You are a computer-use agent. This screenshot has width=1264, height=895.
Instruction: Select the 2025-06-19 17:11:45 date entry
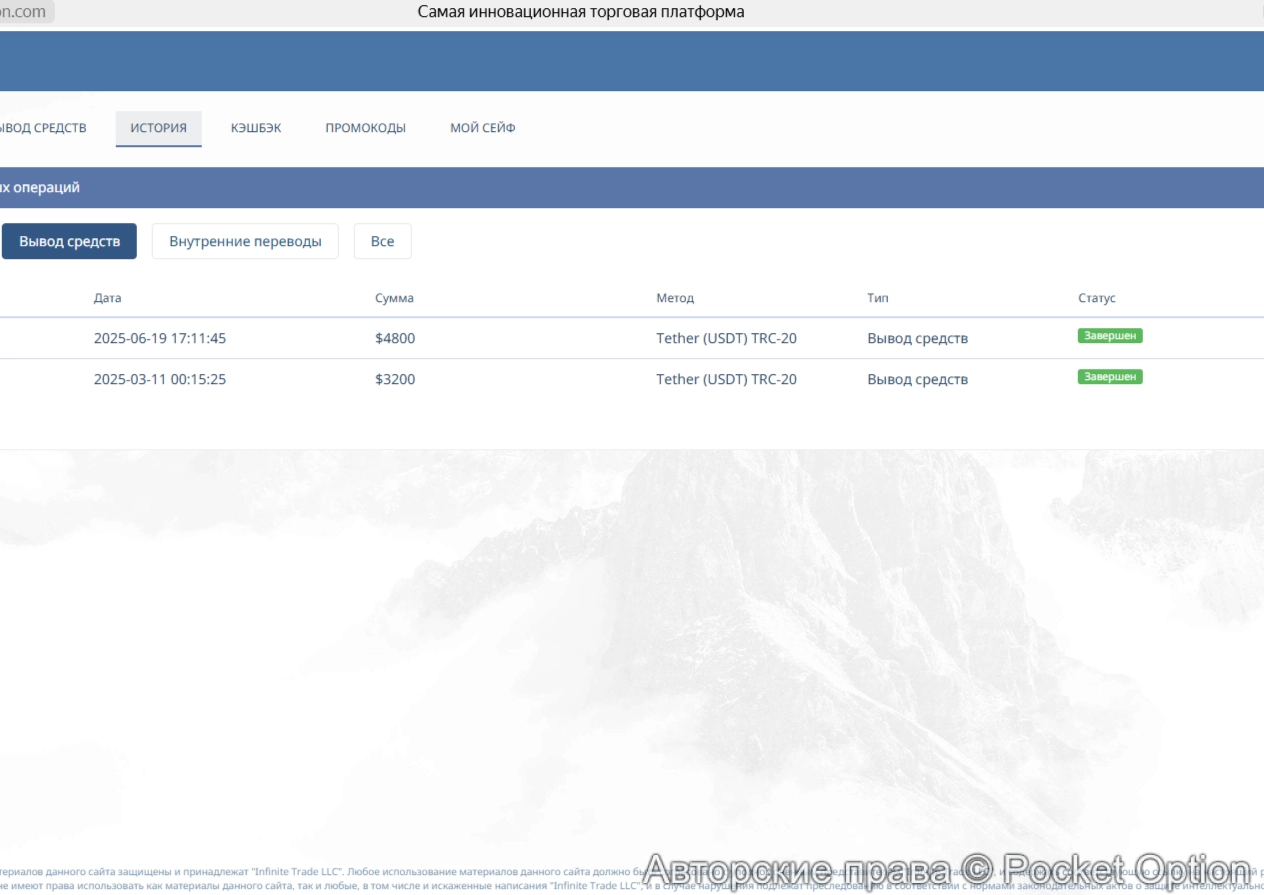point(160,338)
